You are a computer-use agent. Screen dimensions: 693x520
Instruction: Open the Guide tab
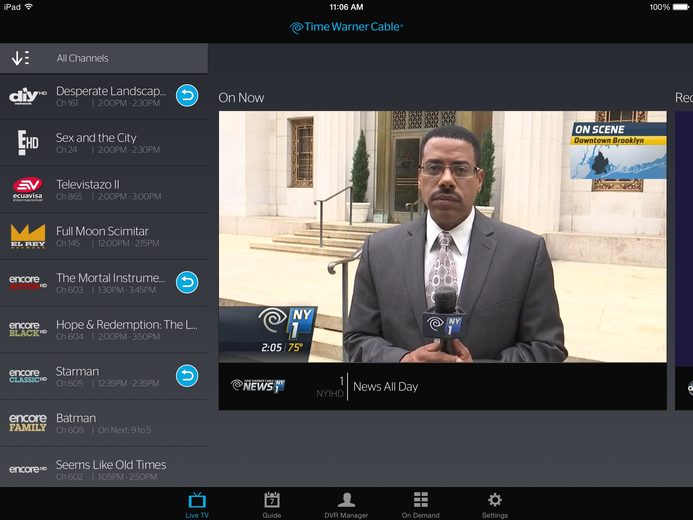(x=271, y=505)
